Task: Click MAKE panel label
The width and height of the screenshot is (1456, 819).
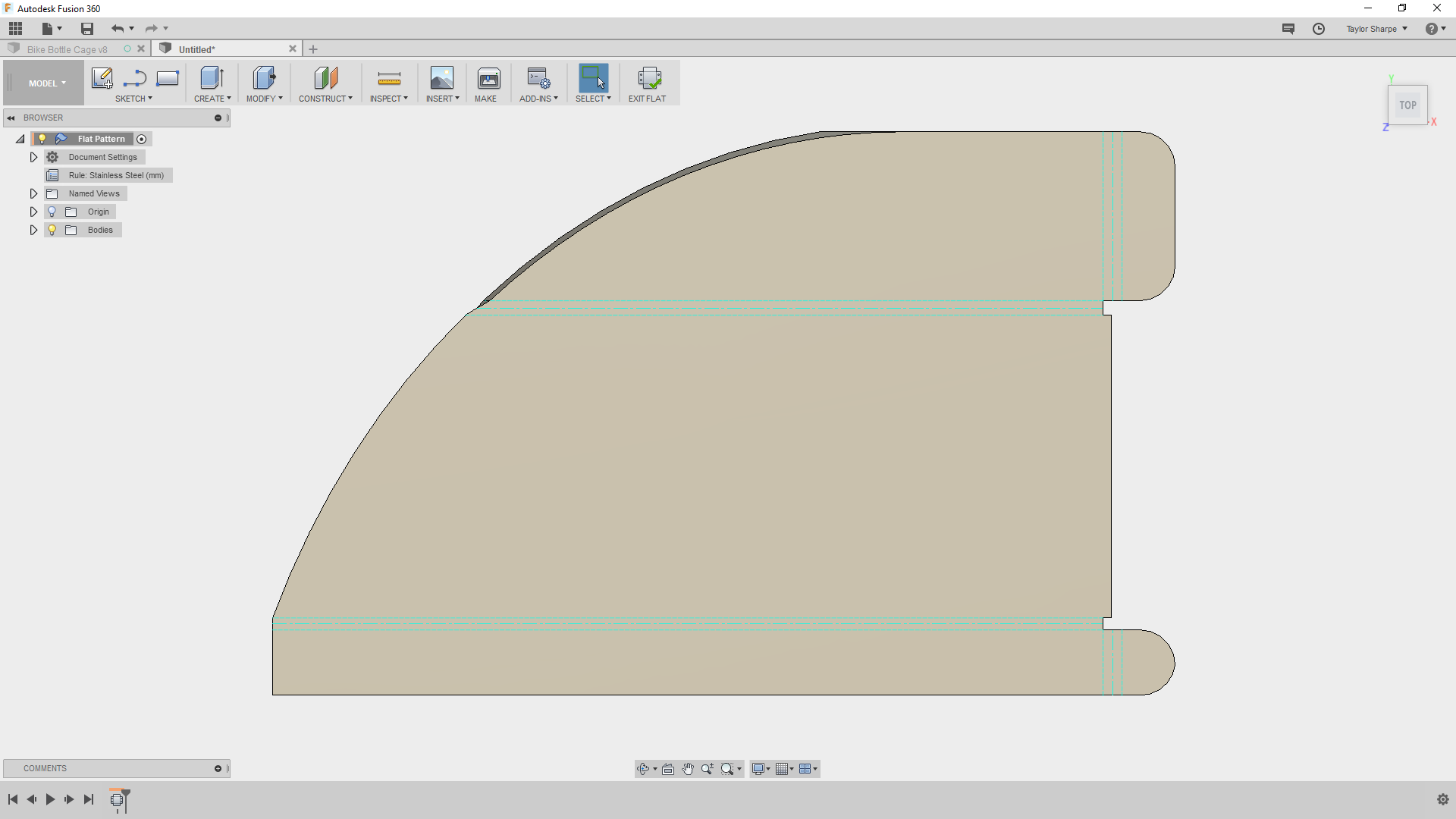Action: point(485,99)
